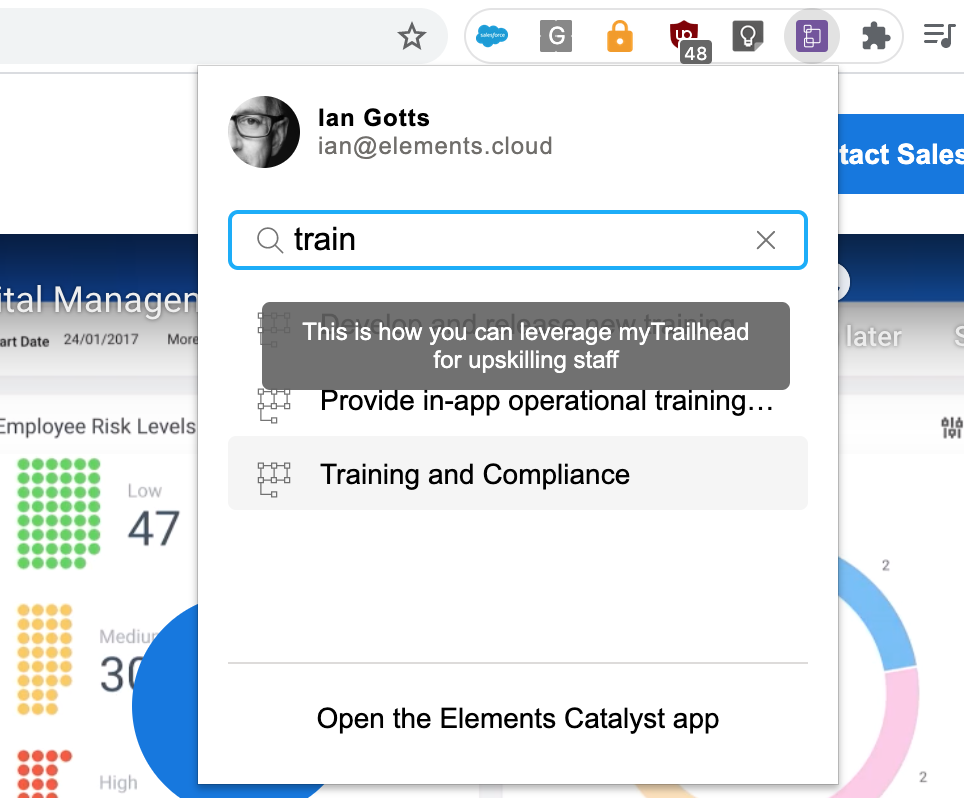964x798 pixels.
Task: Open the filter sliders icon on dashboard
Action: click(951, 428)
